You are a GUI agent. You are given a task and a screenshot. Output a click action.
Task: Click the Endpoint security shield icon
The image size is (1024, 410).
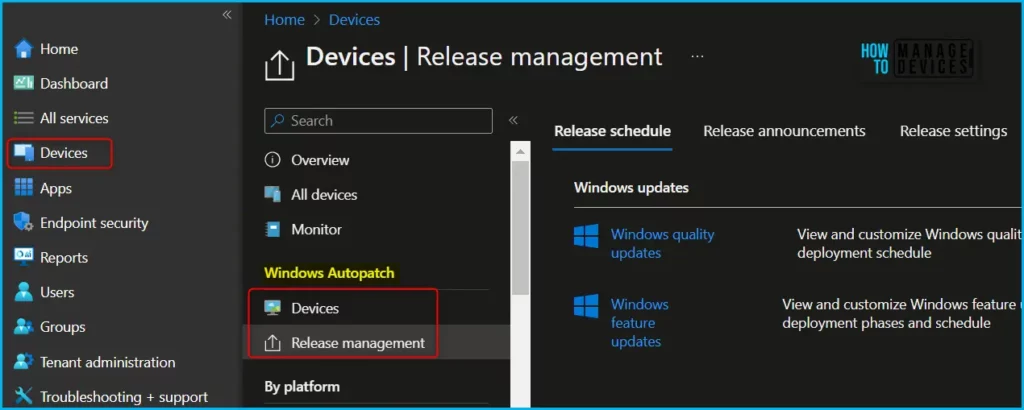pos(24,223)
